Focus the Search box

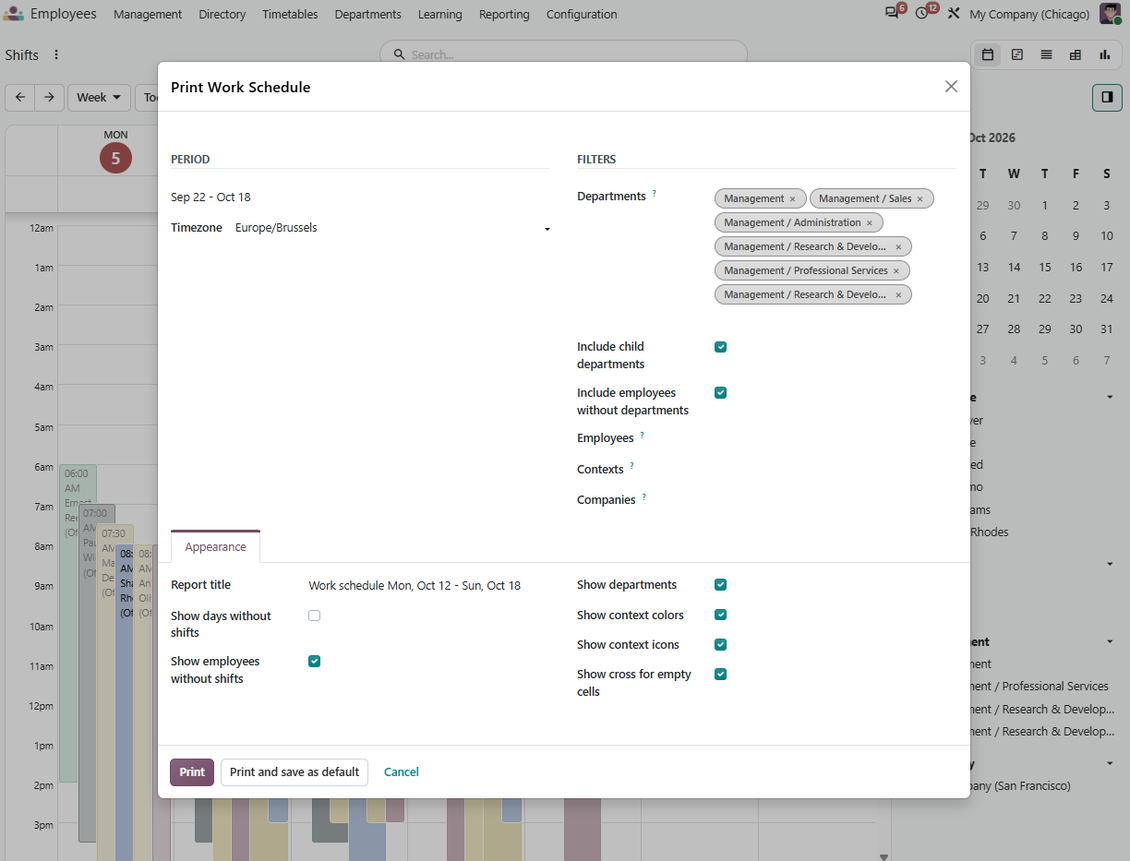pos(563,54)
